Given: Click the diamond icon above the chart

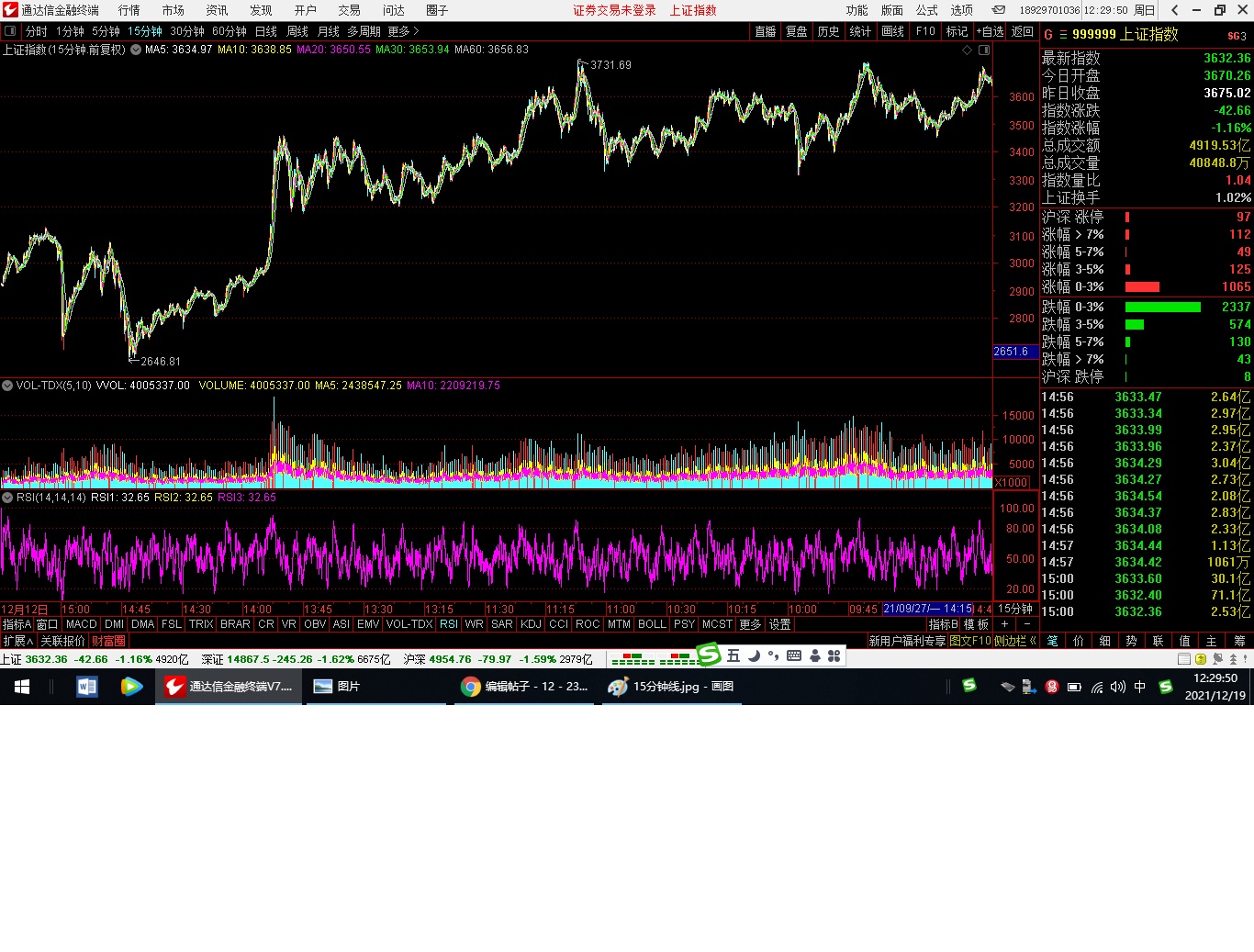Looking at the screenshot, I should [967, 50].
